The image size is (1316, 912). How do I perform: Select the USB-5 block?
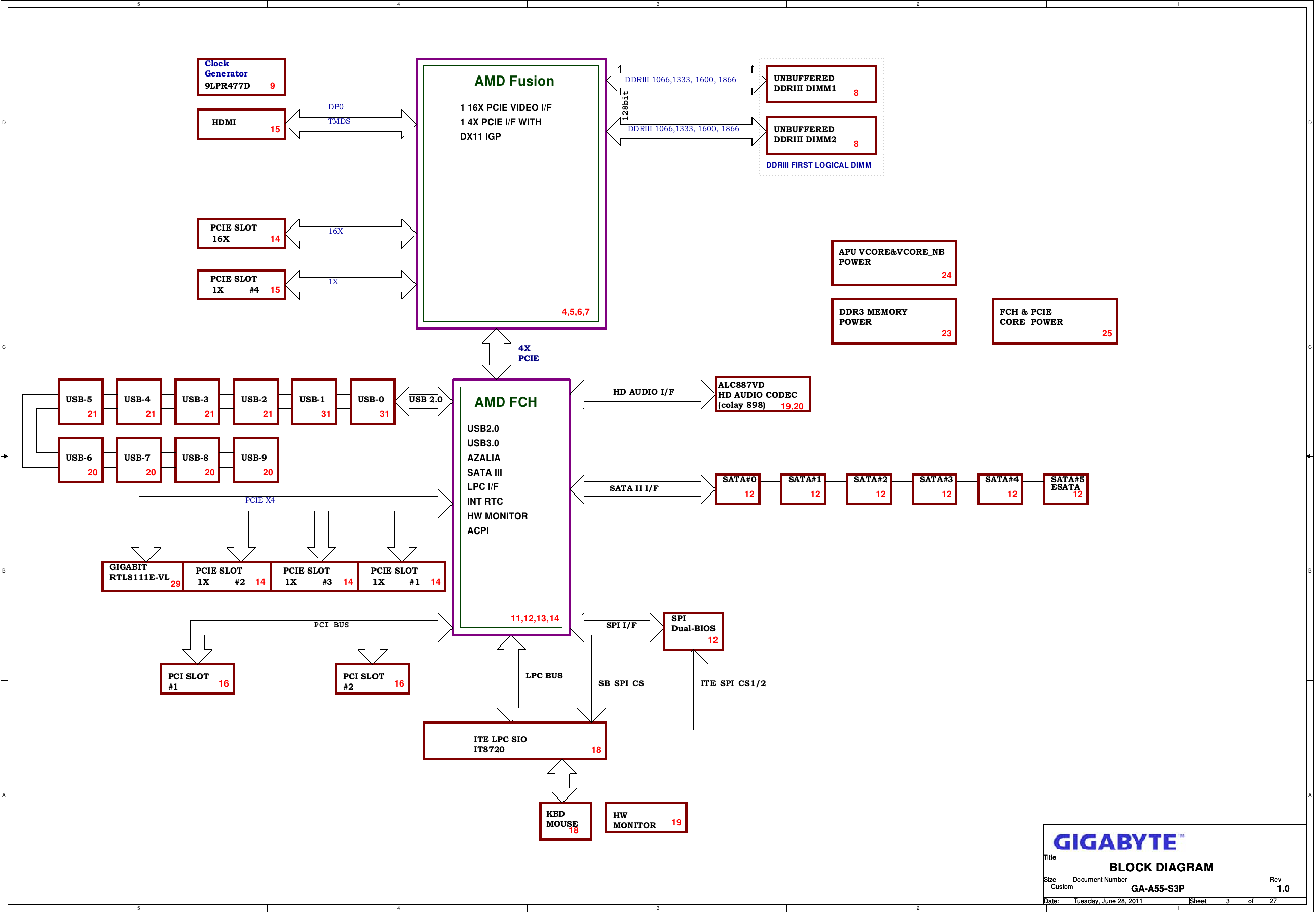[x=81, y=402]
